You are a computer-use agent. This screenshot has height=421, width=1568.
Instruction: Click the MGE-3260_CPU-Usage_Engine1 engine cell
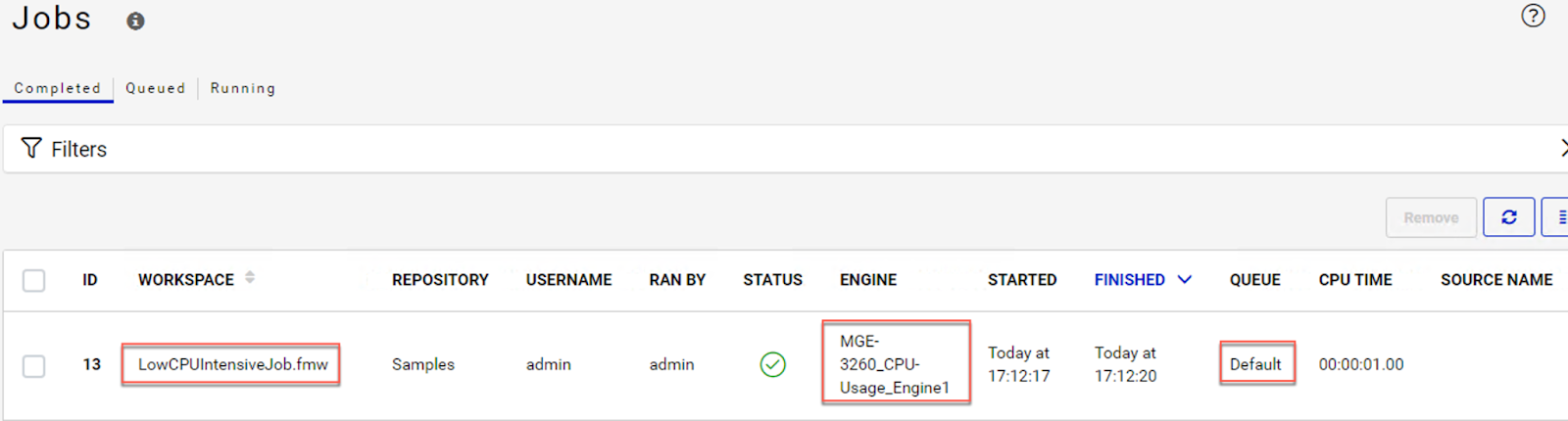[x=895, y=364]
